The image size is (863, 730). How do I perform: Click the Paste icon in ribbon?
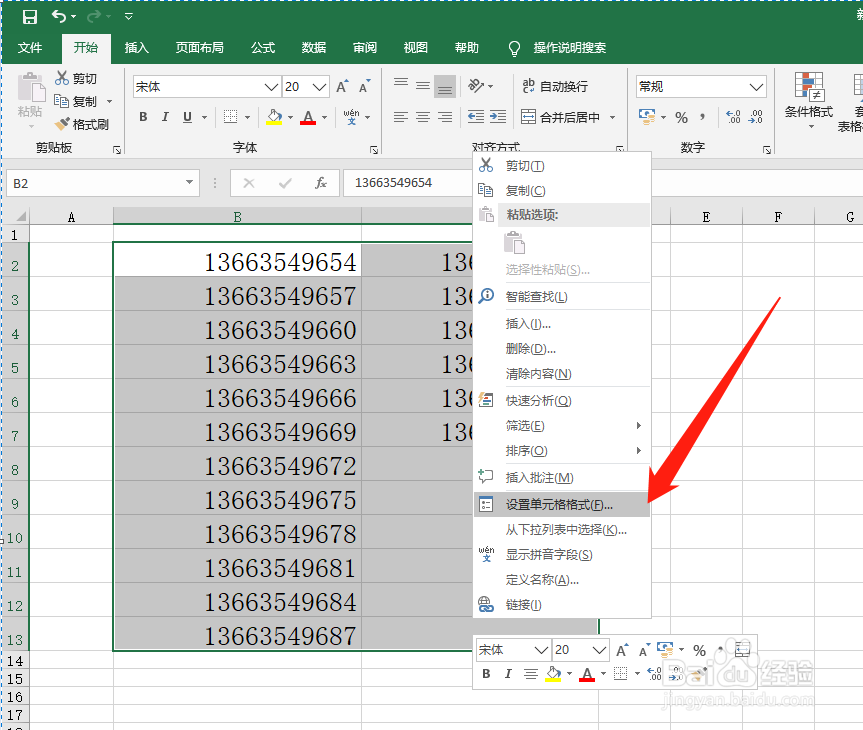pos(31,88)
